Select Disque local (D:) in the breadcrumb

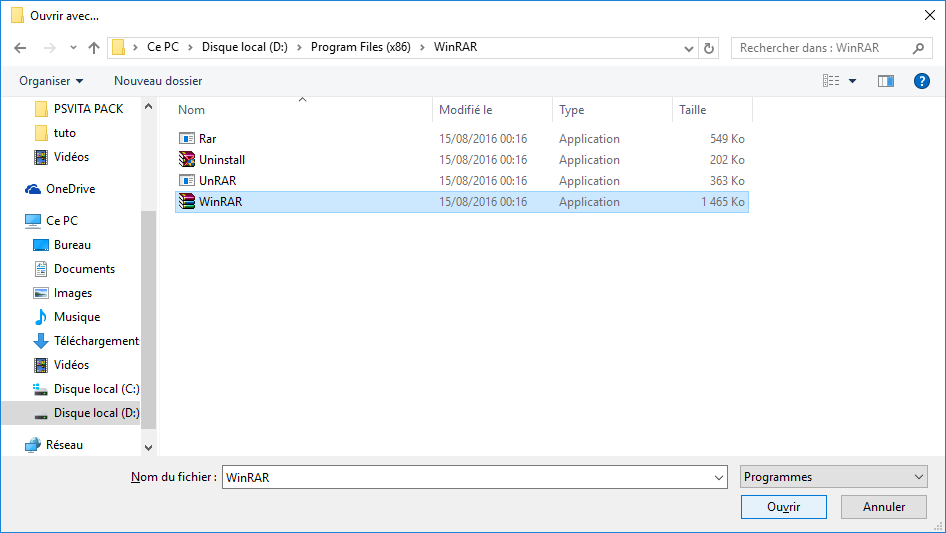click(x=245, y=47)
